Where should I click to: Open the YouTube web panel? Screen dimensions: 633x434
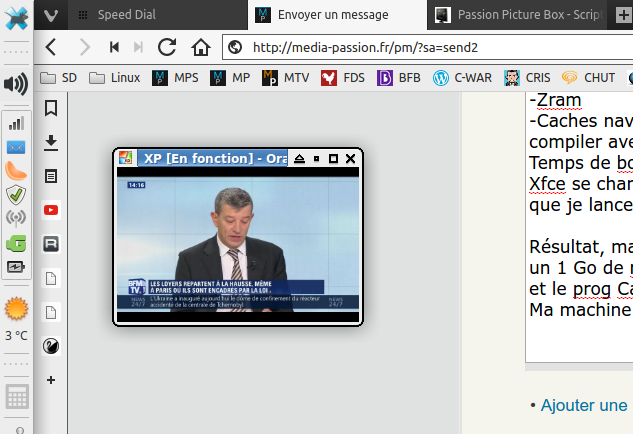click(51, 210)
